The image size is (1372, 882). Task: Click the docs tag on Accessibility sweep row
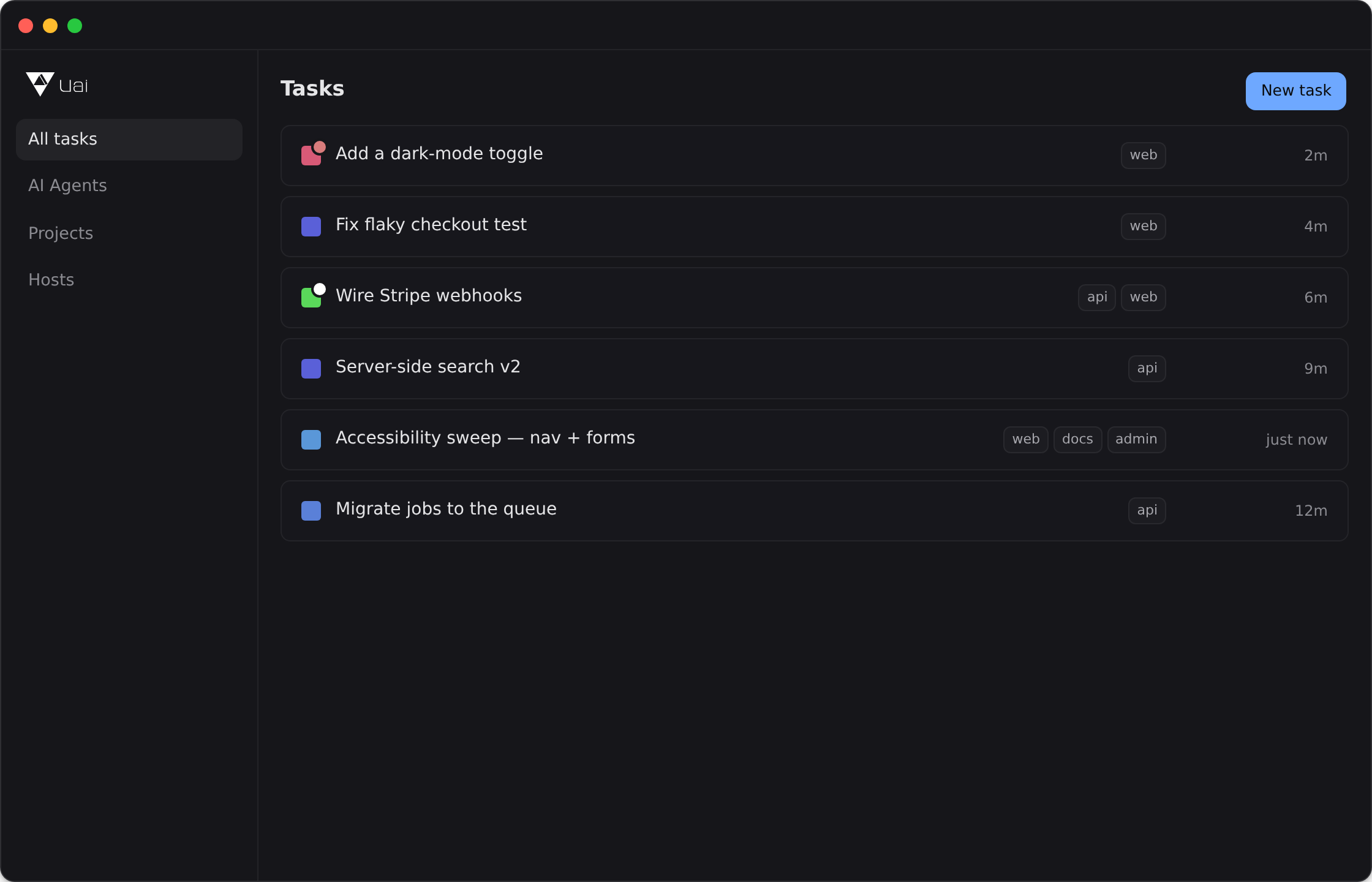click(x=1078, y=440)
